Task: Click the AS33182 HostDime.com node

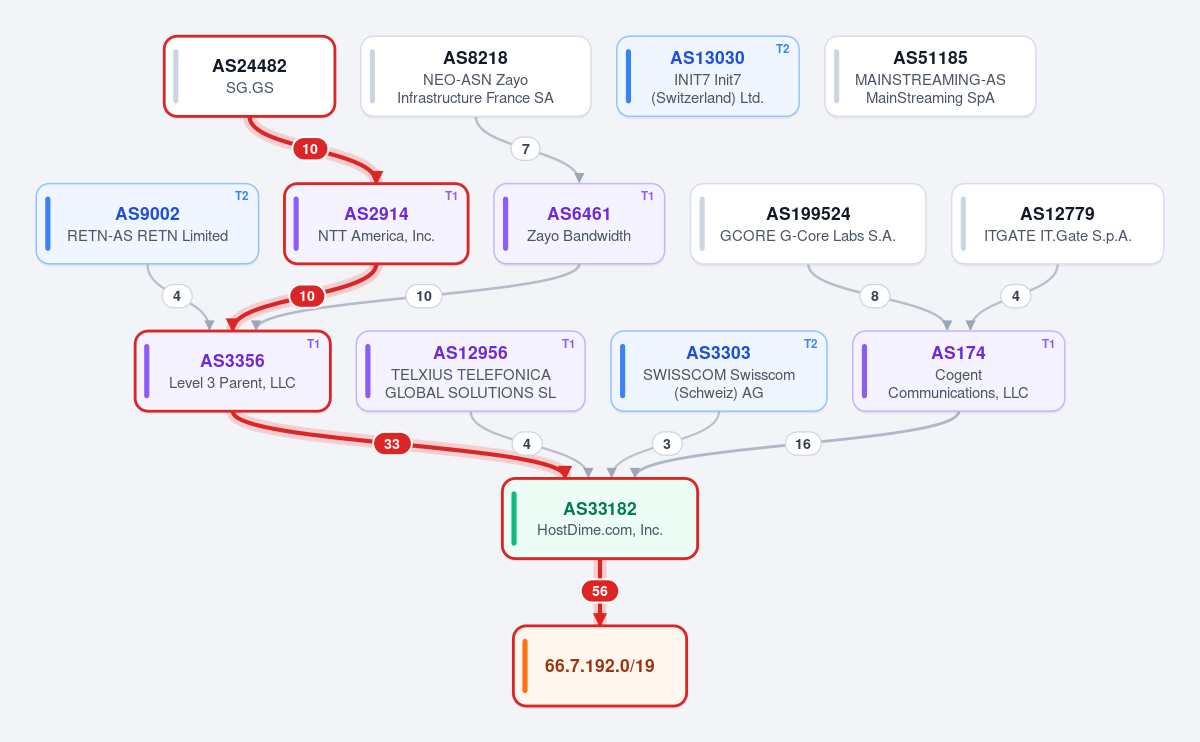Action: click(x=599, y=518)
